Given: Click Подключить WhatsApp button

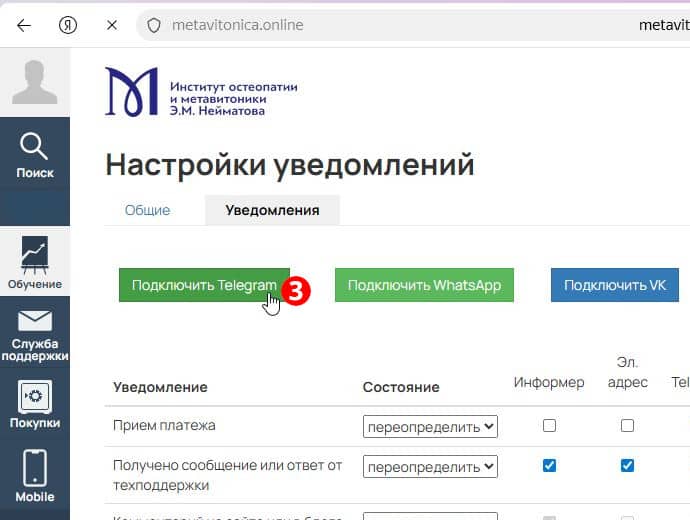Looking at the screenshot, I should pyautogui.click(x=424, y=285).
